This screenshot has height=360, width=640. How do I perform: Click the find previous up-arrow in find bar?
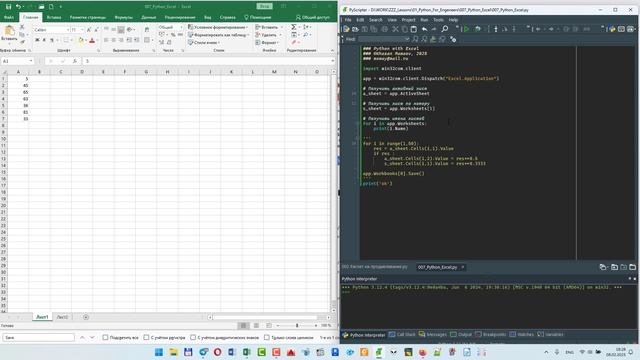82,338
